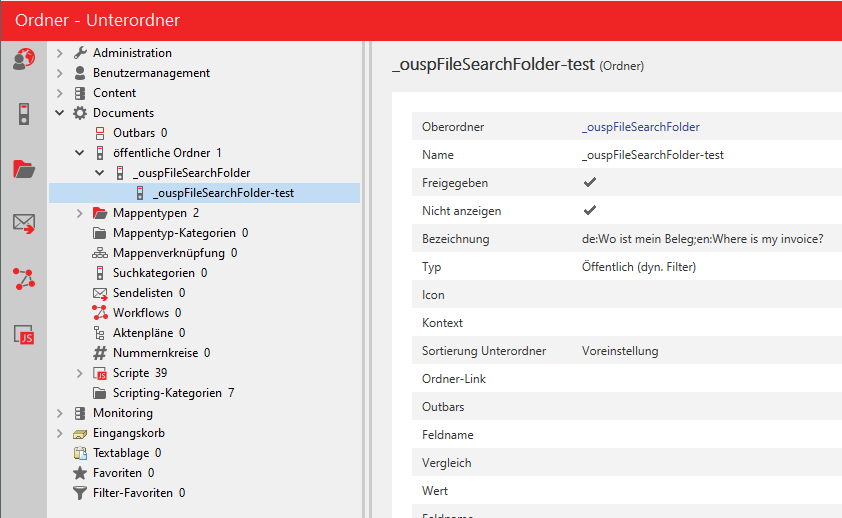Click the Scripte JS icon
Image resolution: width=842 pixels, height=518 pixels.
coord(100,373)
